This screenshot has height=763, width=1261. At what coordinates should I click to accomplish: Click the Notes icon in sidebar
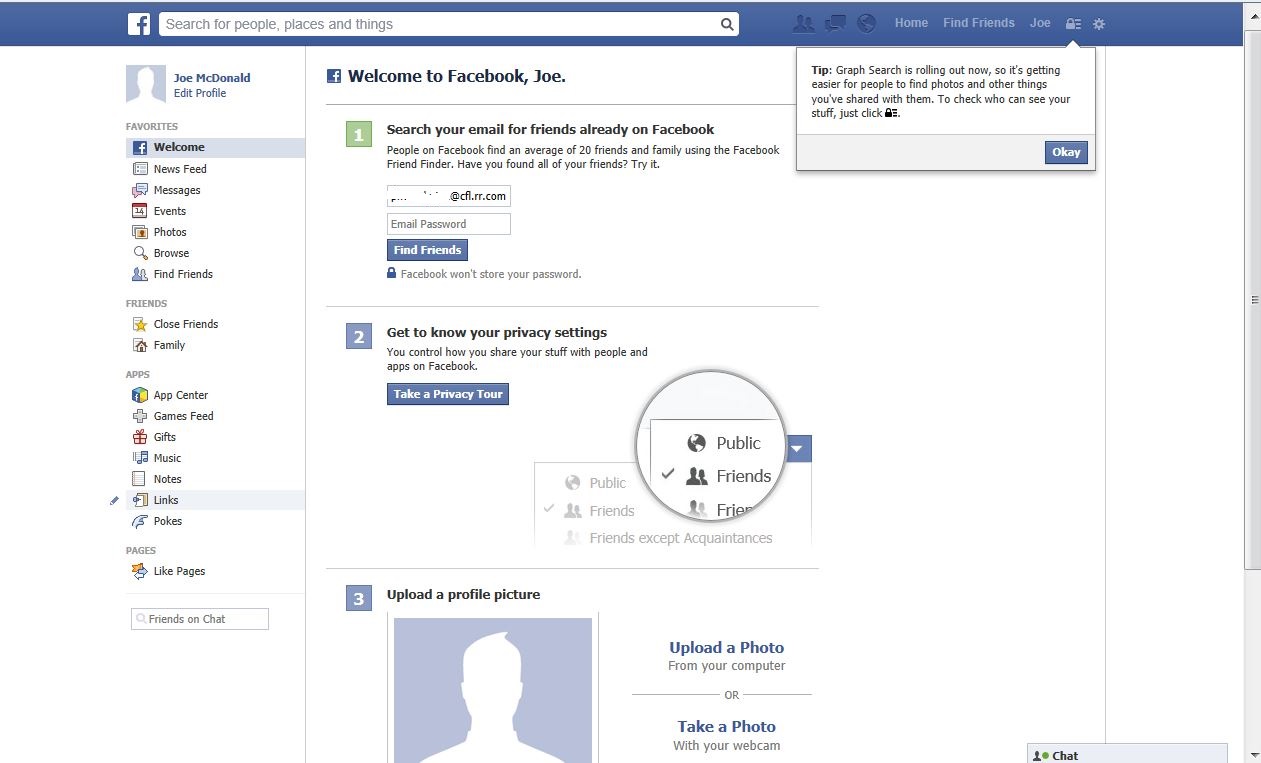tap(140, 479)
